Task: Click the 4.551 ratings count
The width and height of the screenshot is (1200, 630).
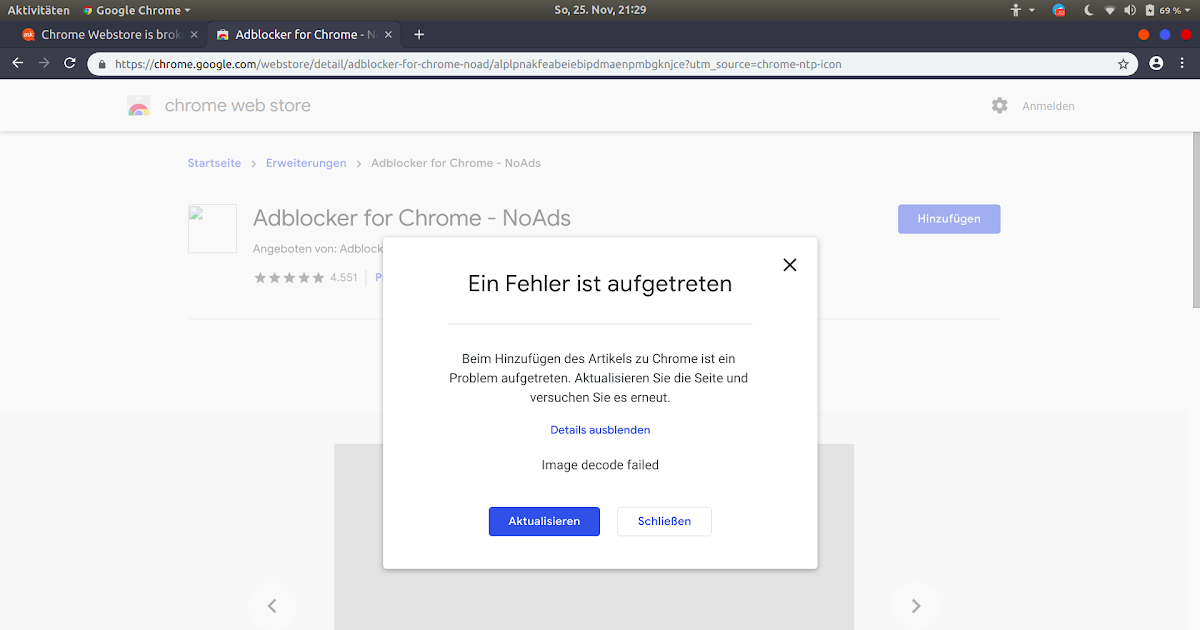Action: point(344,278)
